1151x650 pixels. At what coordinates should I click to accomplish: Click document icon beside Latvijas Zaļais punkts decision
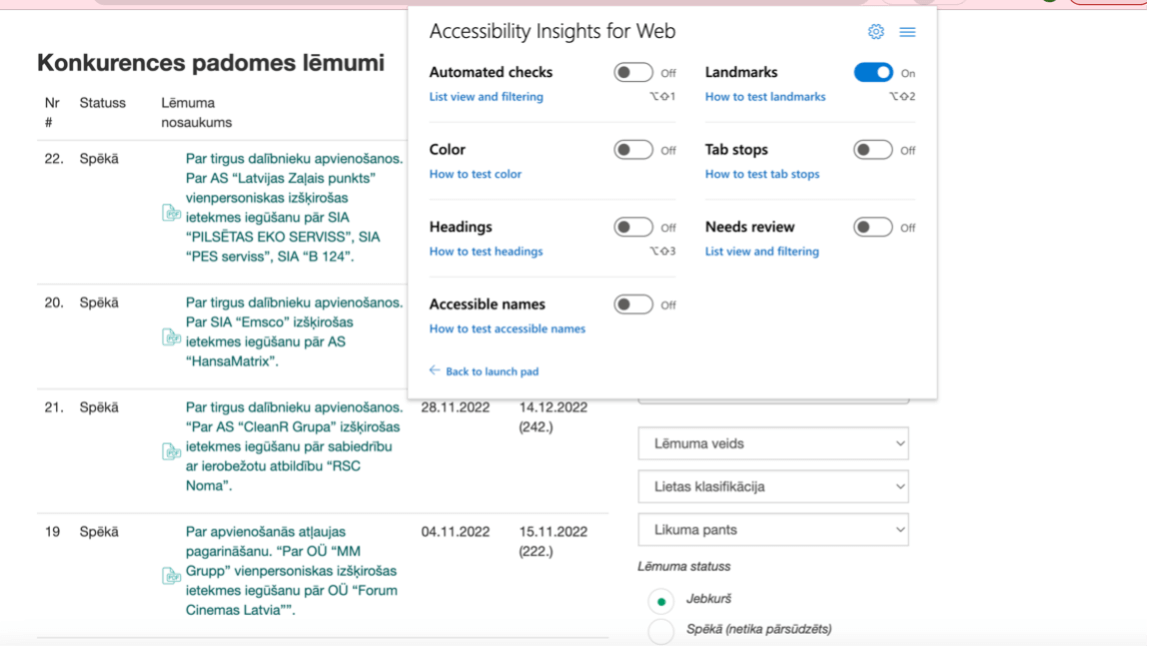pos(171,212)
